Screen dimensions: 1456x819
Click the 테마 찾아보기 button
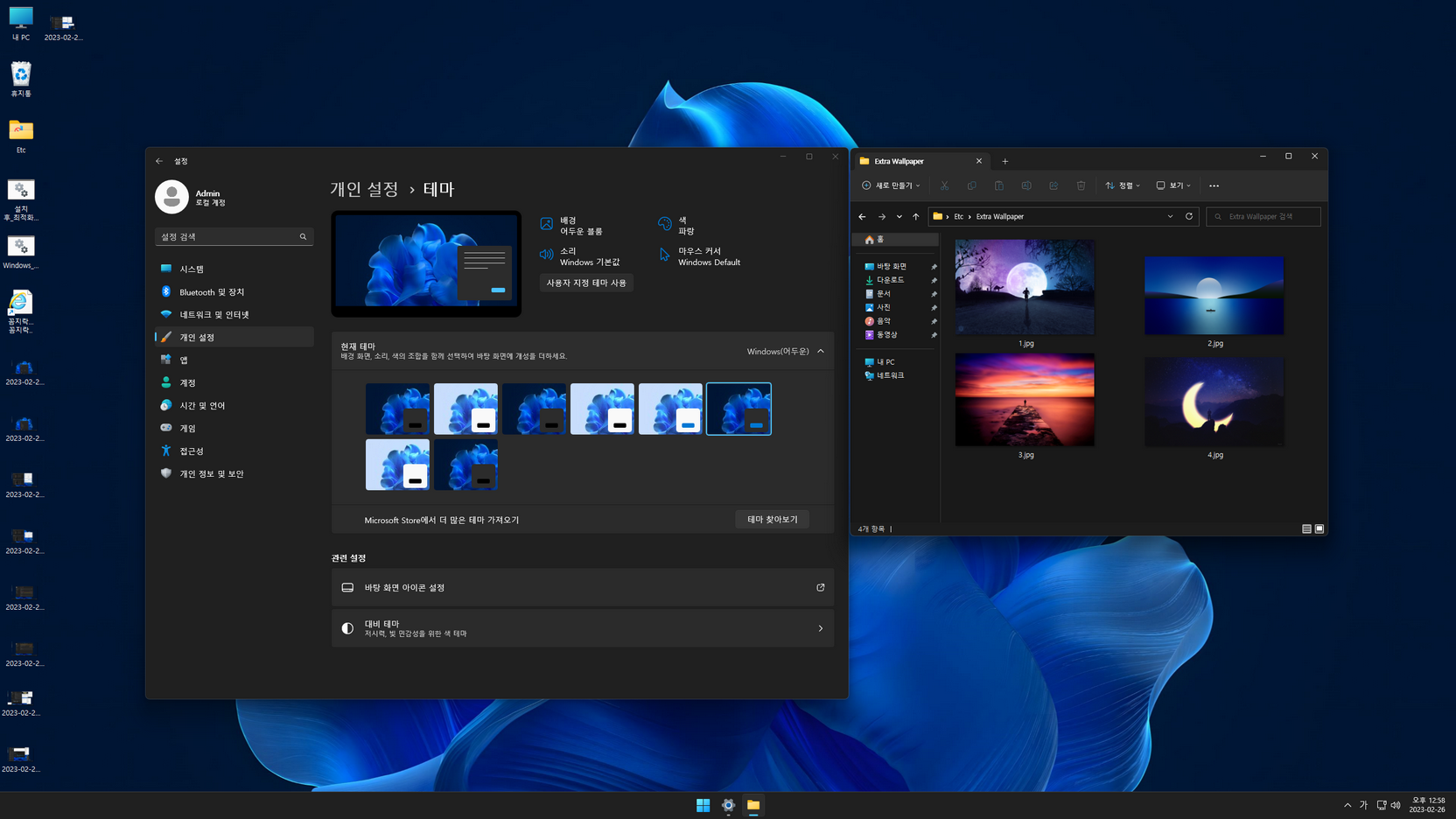773,519
